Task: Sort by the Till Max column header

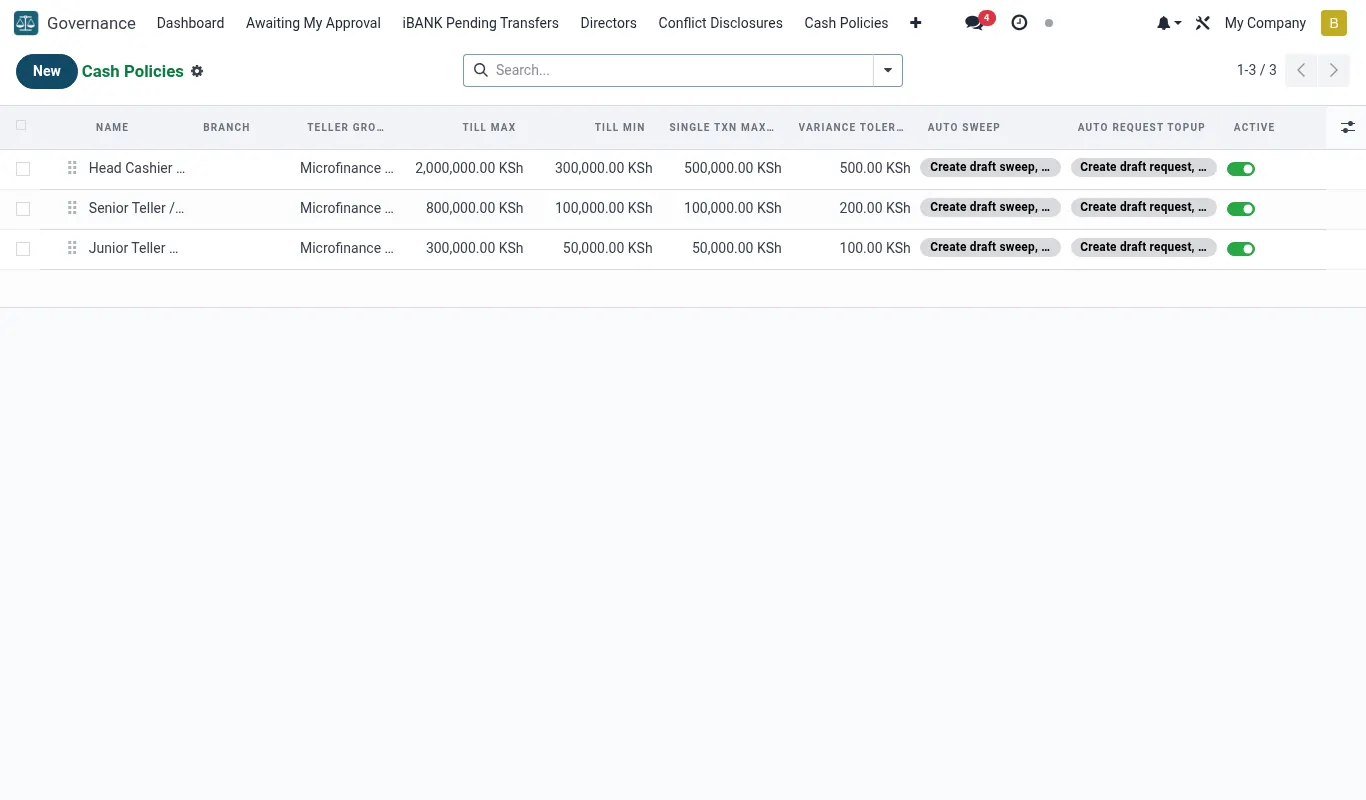Action: tap(489, 127)
